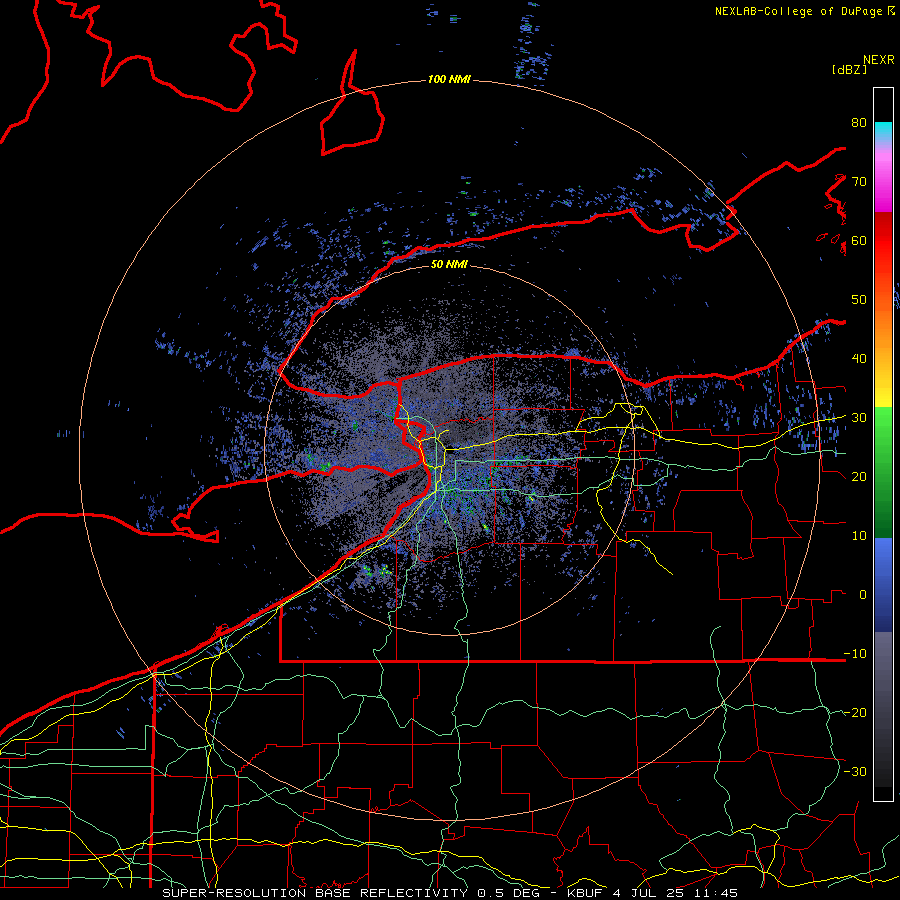Click the 60 dBZ scale value

[x=859, y=241]
